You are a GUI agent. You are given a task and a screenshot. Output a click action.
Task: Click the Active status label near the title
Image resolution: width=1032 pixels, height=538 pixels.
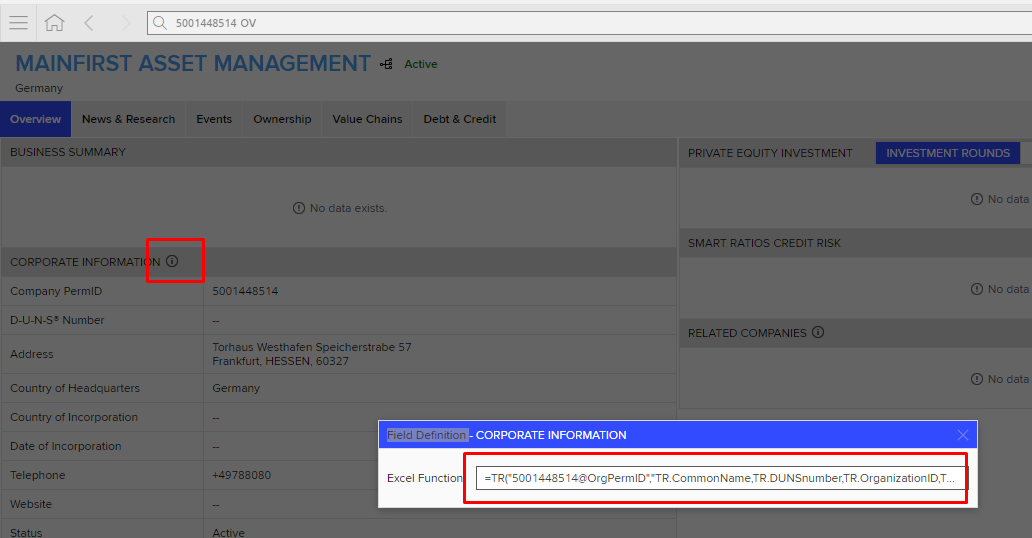pyautogui.click(x=421, y=64)
